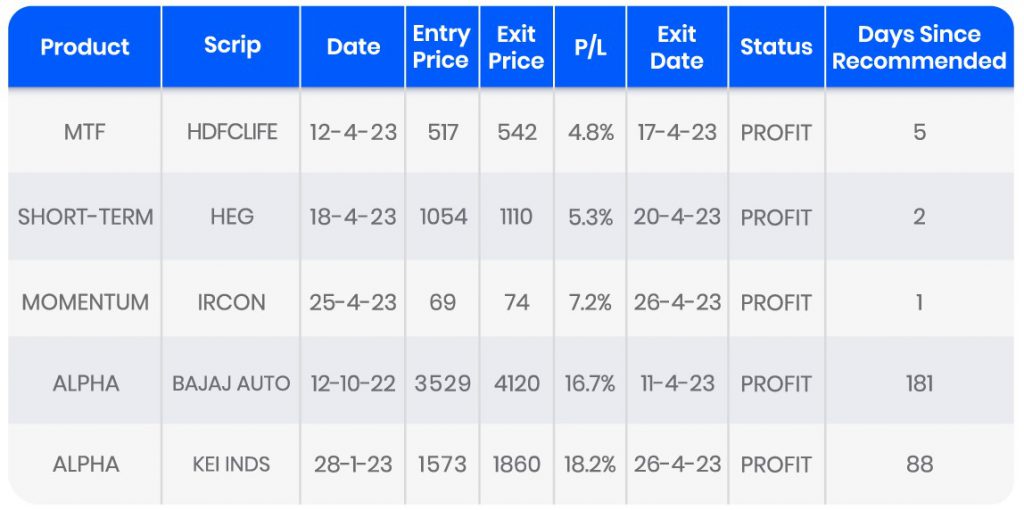The height and width of the screenshot is (510, 1024).
Task: Select the 16.7% P/L value
Action: coord(590,383)
